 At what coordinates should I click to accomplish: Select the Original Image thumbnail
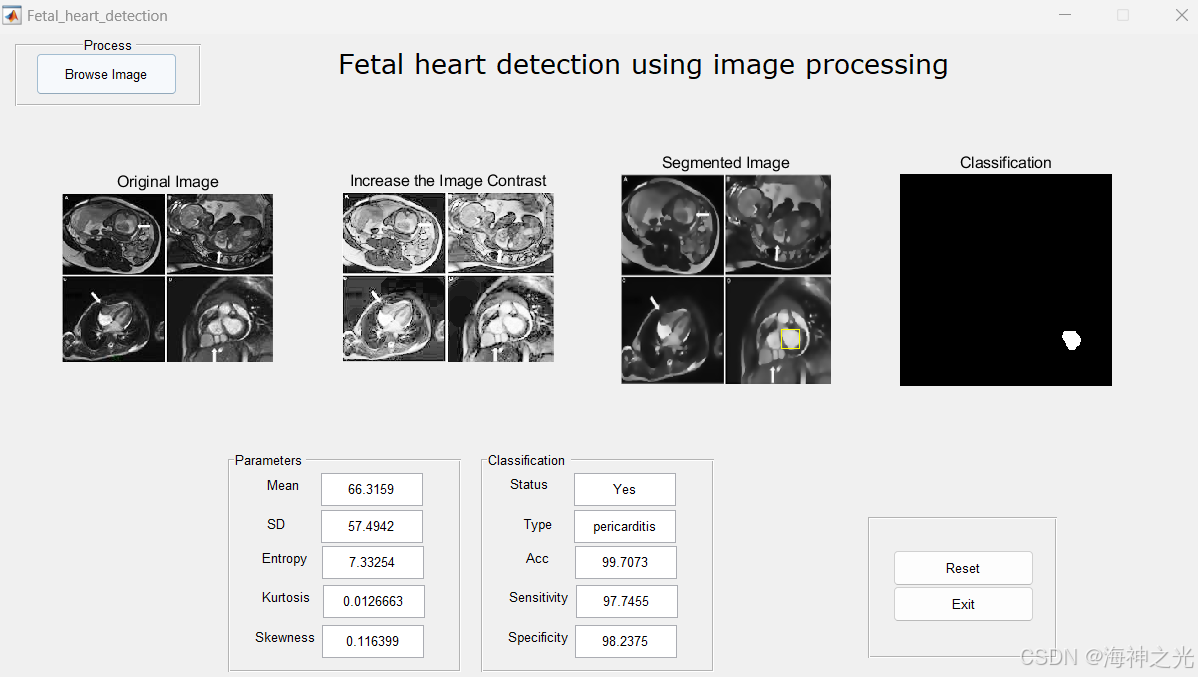pyautogui.click(x=167, y=277)
